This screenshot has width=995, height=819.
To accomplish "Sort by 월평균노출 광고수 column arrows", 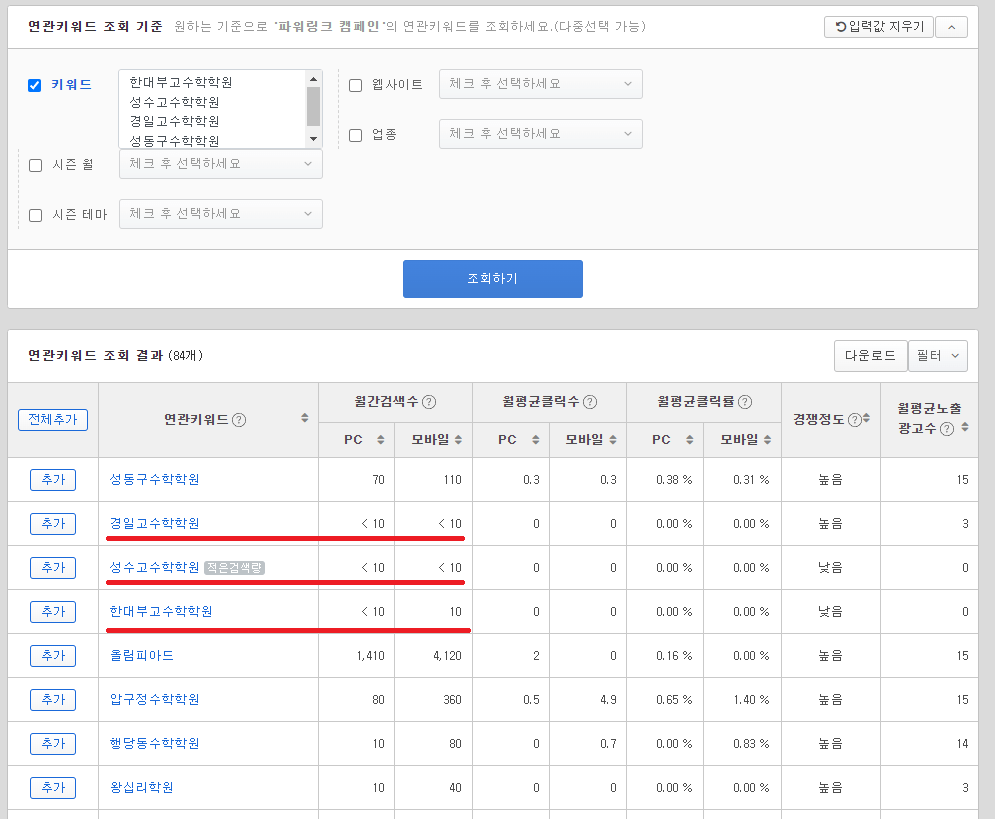I will (x=965, y=427).
